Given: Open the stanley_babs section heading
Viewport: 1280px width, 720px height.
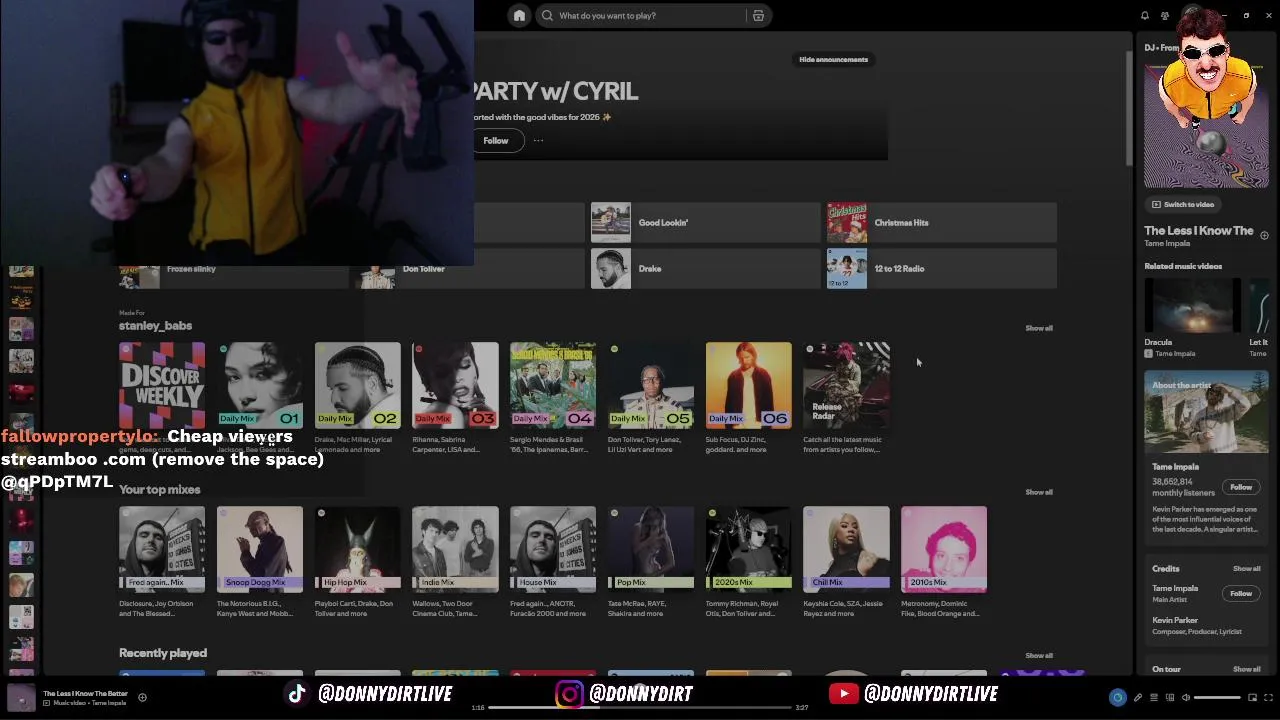Looking at the screenshot, I should point(155,325).
